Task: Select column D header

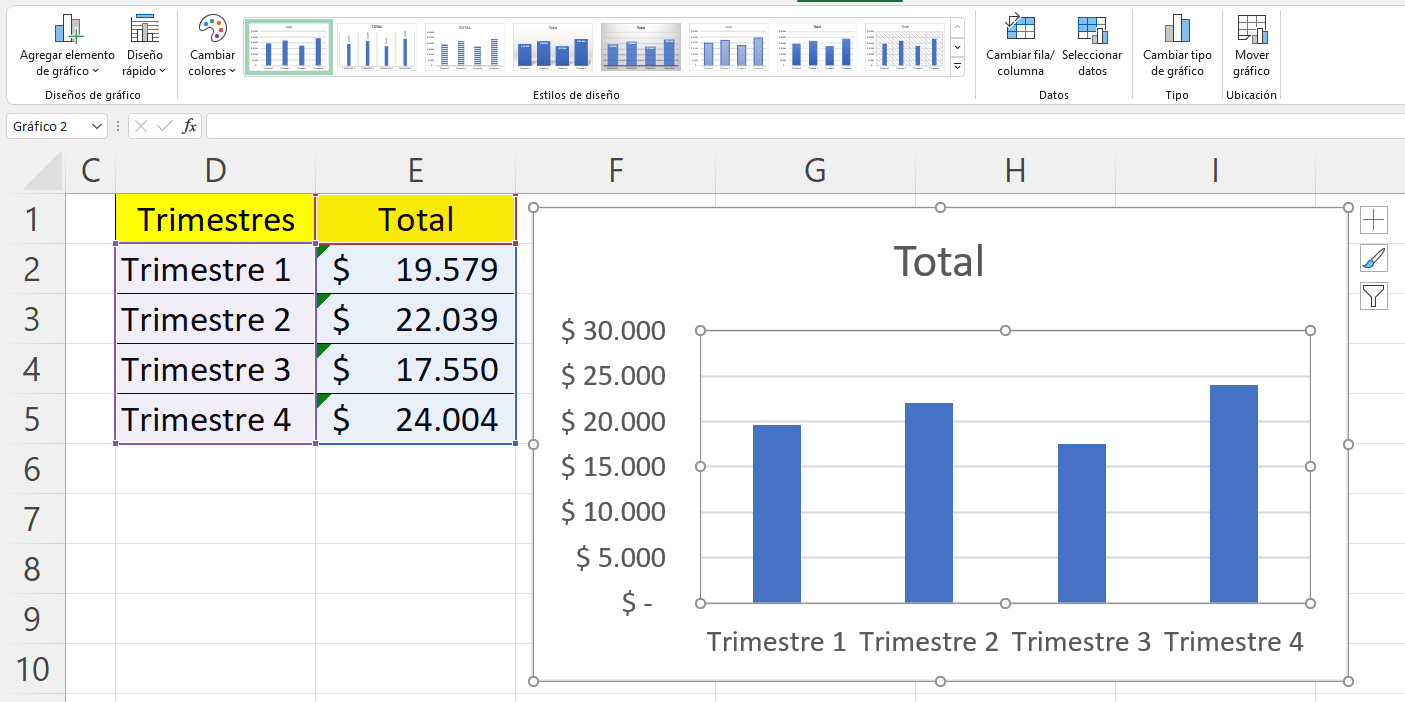Action: pos(215,171)
